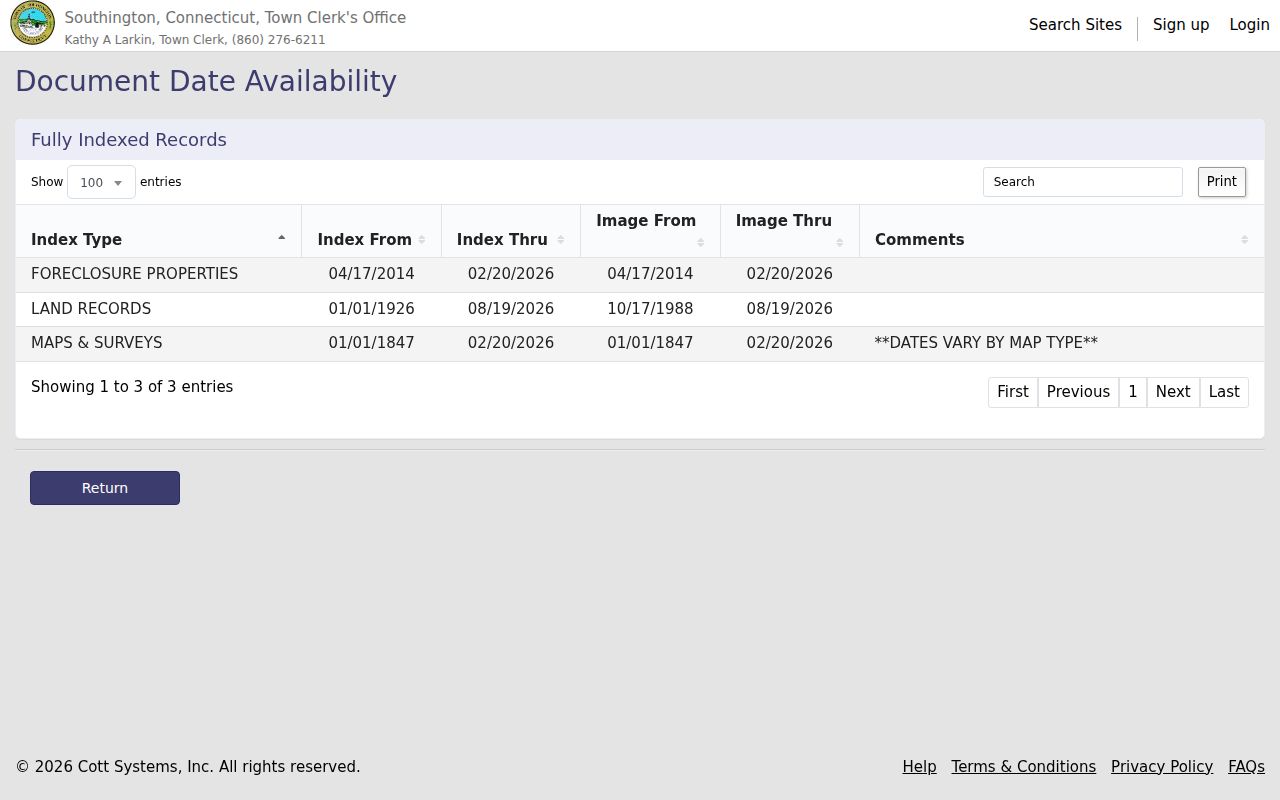
Task: Open the Privacy Policy link
Action: [x=1161, y=767]
